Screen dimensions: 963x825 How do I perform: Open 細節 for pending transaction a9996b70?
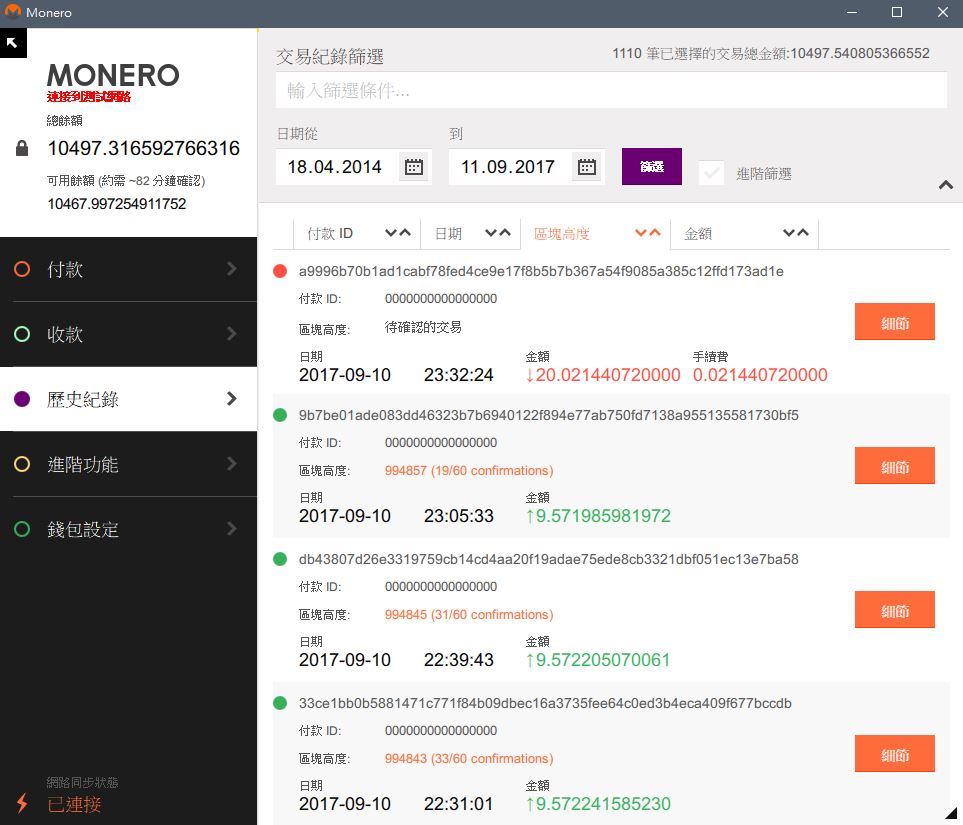click(894, 322)
